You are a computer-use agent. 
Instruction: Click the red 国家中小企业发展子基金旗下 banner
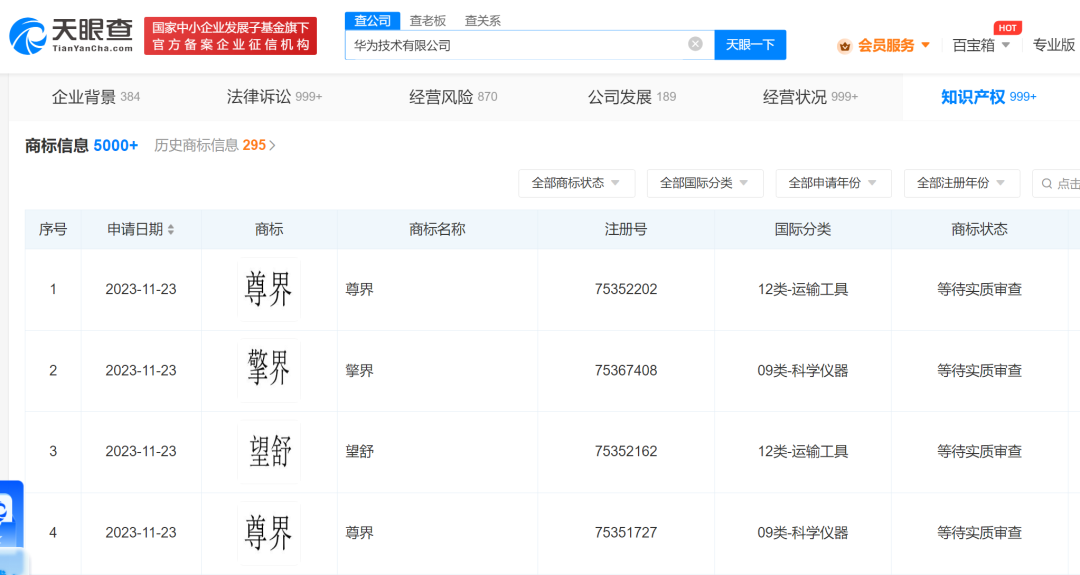(x=230, y=36)
